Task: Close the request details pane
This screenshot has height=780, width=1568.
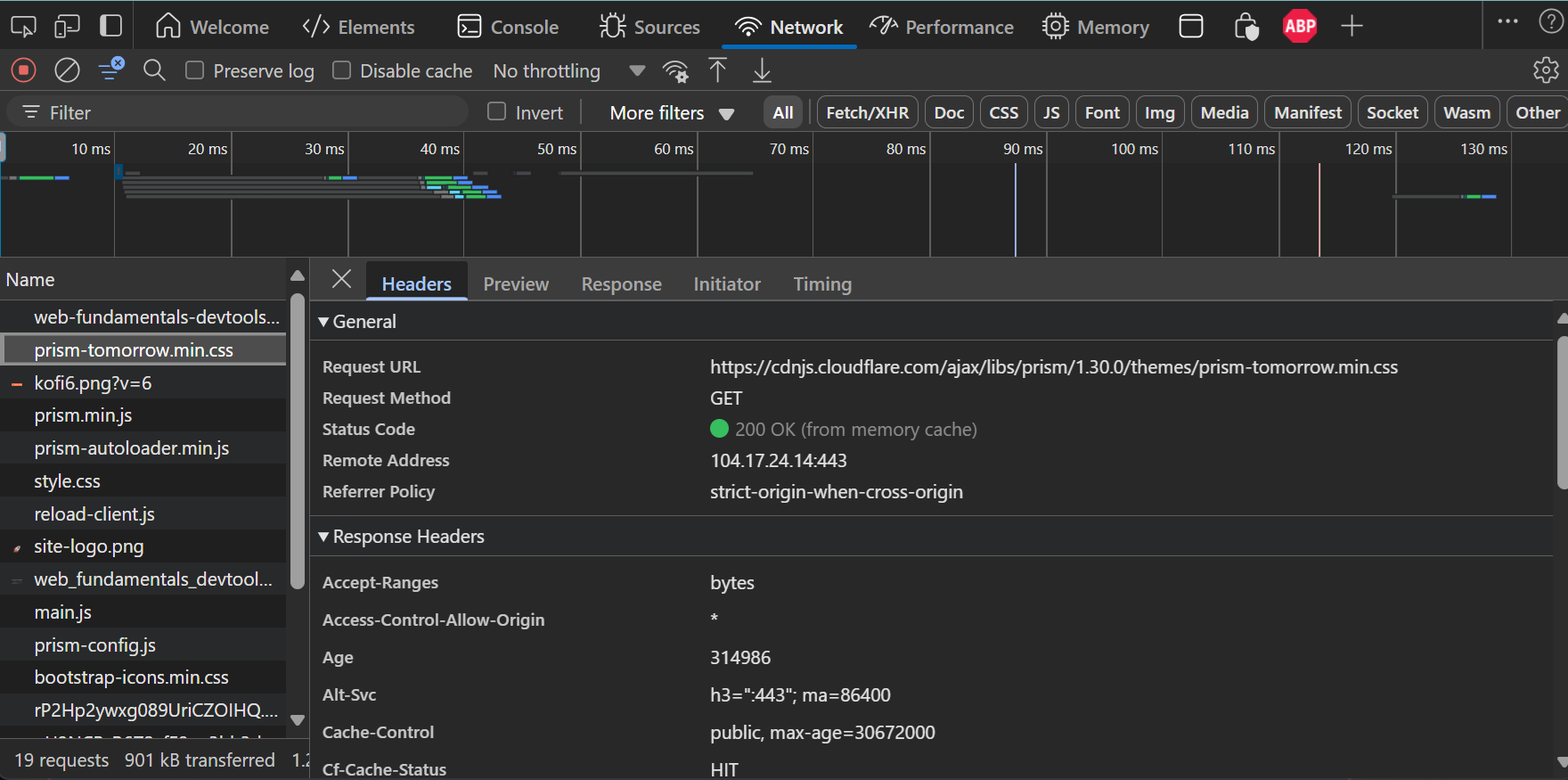Action: (341, 279)
